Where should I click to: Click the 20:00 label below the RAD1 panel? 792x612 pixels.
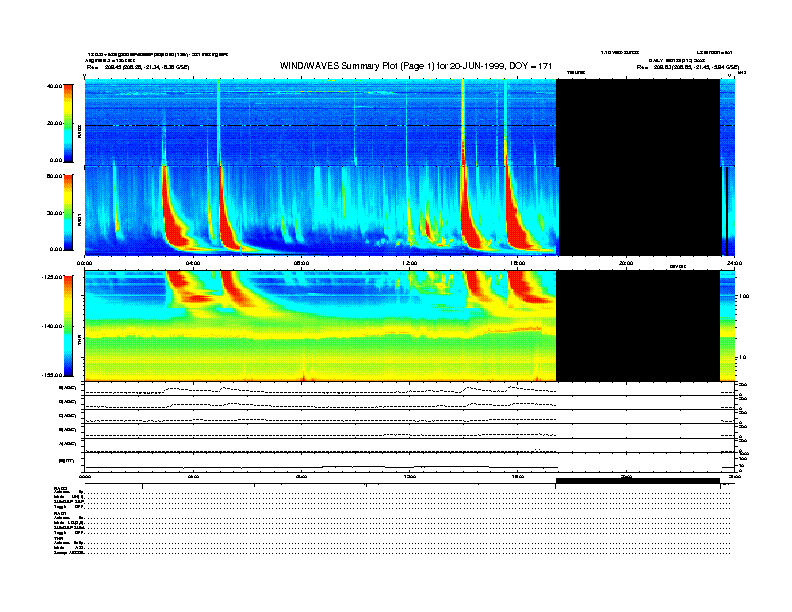click(x=626, y=263)
